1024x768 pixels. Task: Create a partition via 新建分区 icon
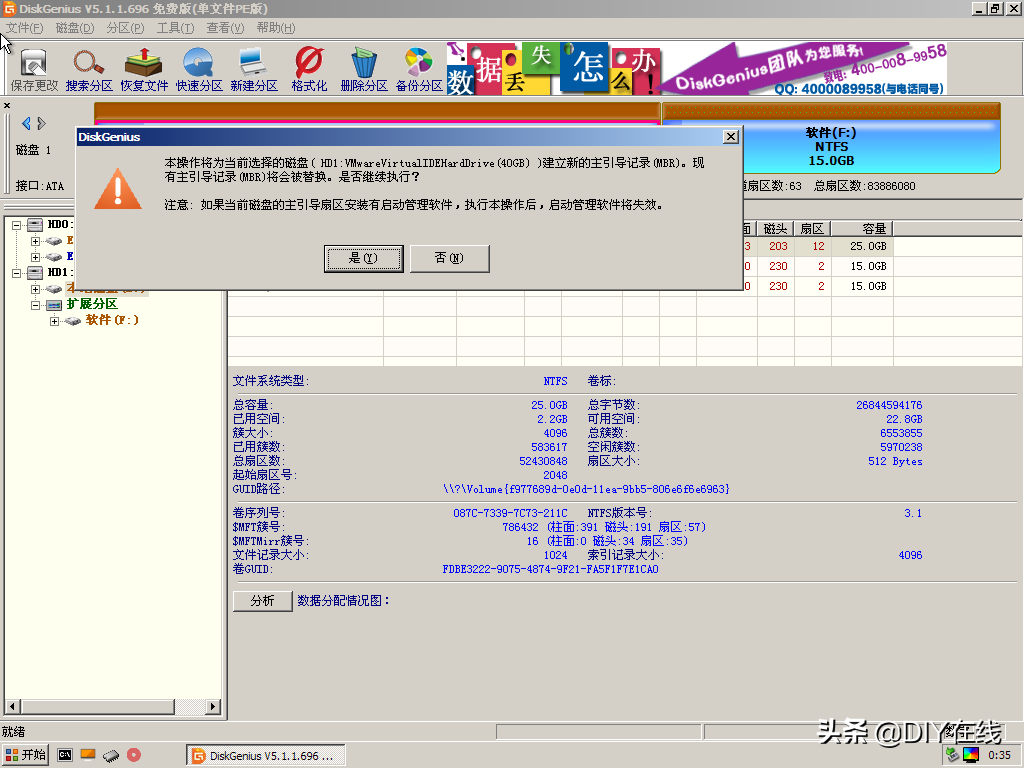click(253, 67)
